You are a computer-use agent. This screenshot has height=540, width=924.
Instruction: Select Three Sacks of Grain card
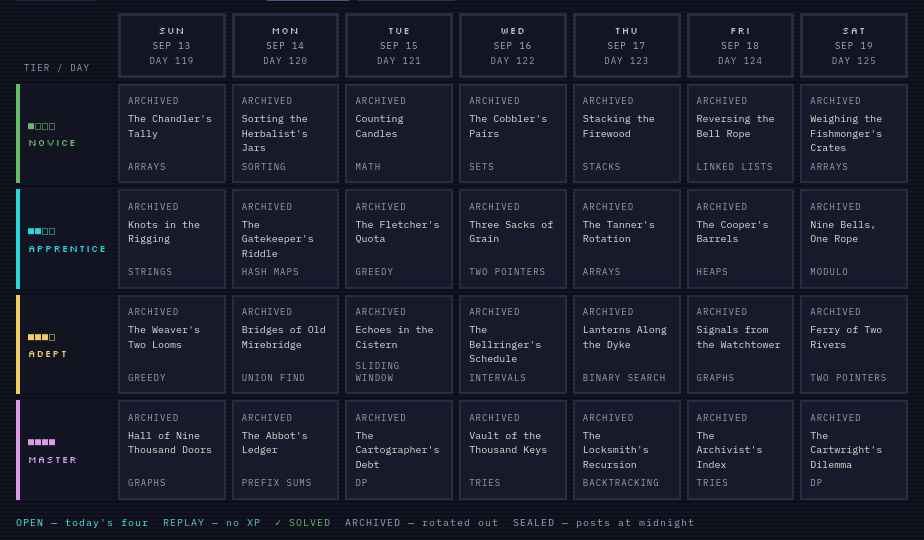tap(513, 239)
